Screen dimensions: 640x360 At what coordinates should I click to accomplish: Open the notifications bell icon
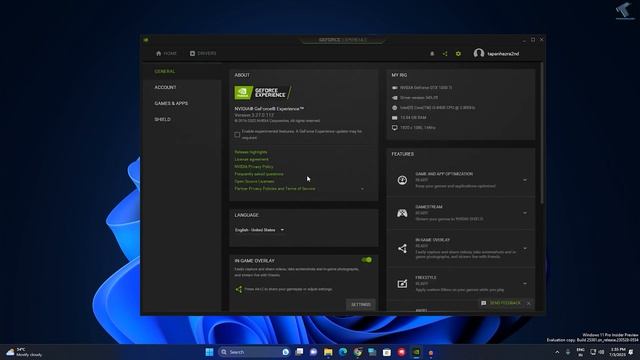432,53
